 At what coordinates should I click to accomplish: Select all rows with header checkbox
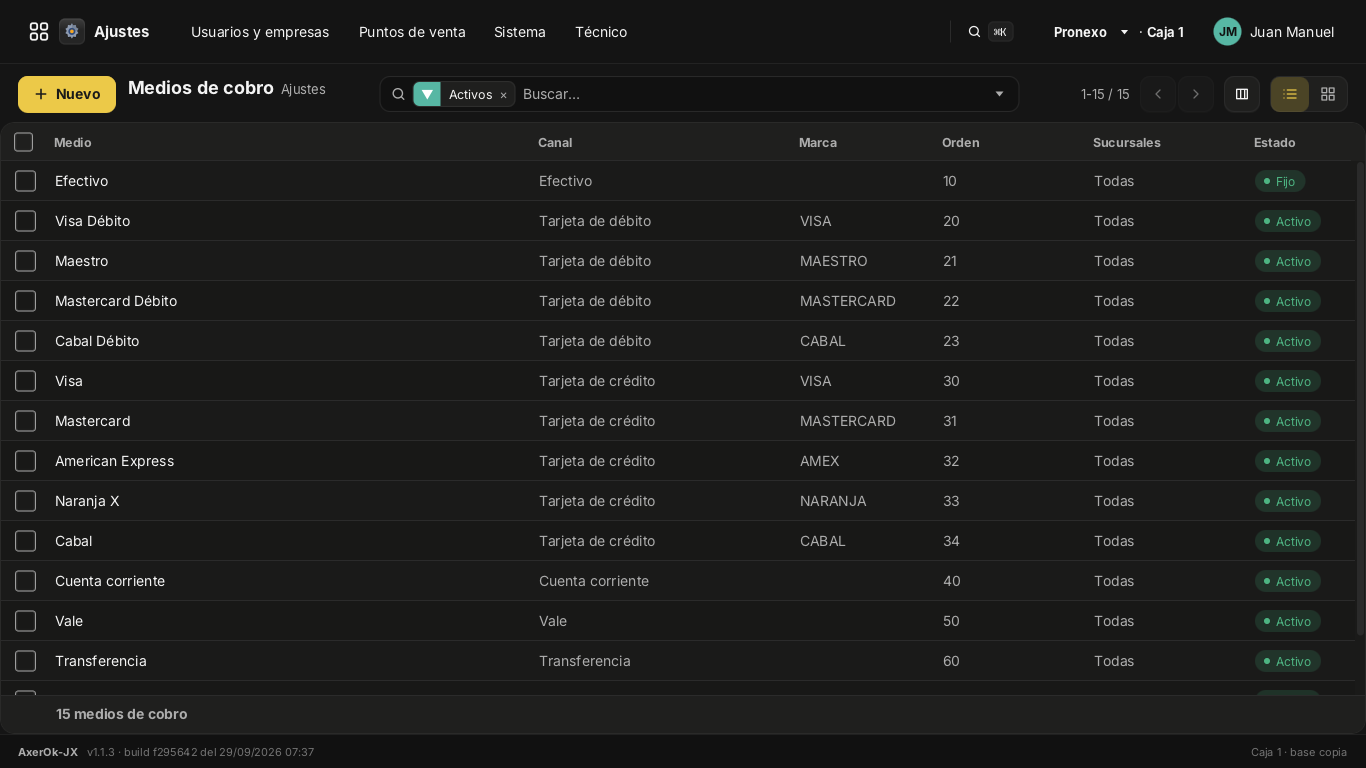point(24,142)
